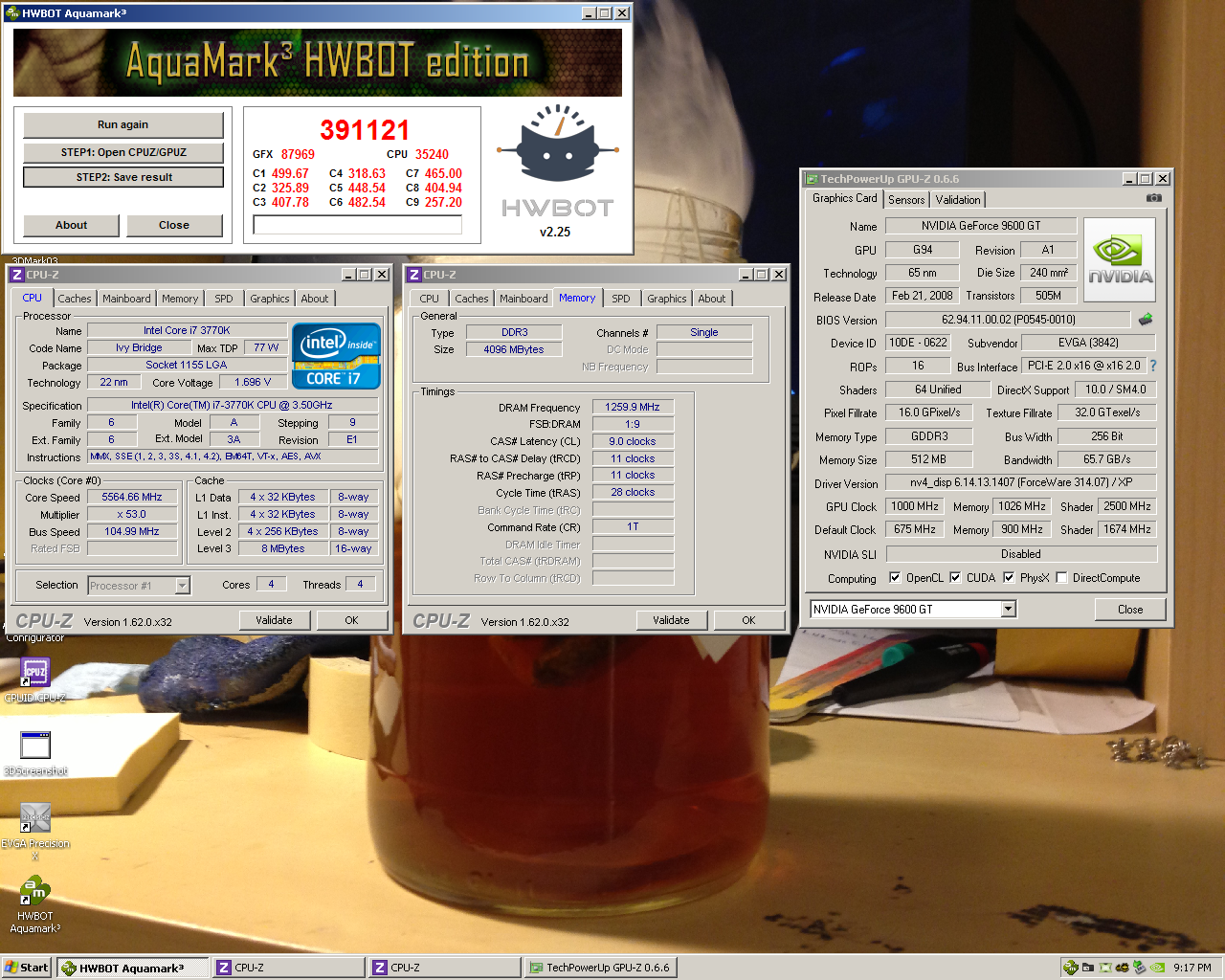Click the Run again button

click(122, 124)
